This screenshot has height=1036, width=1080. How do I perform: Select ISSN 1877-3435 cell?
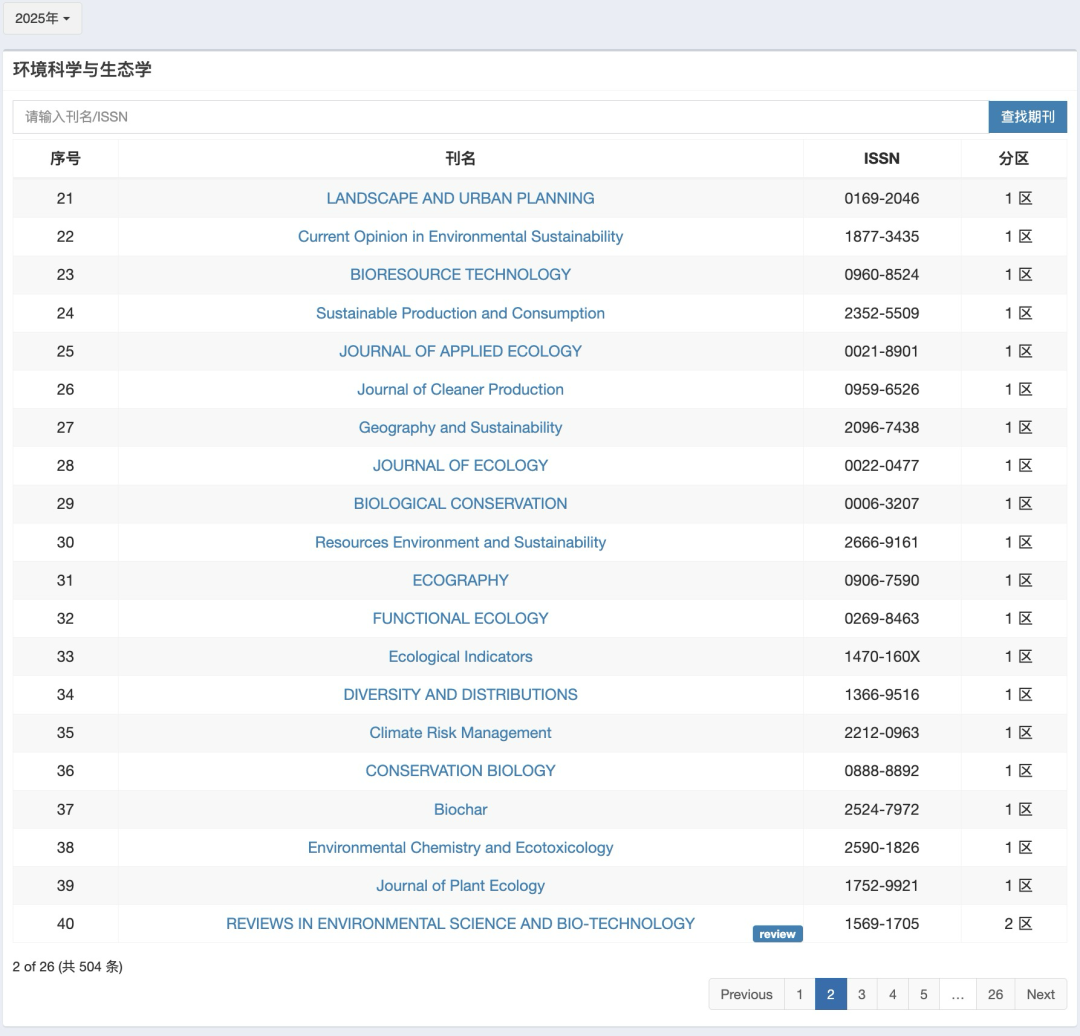882,236
